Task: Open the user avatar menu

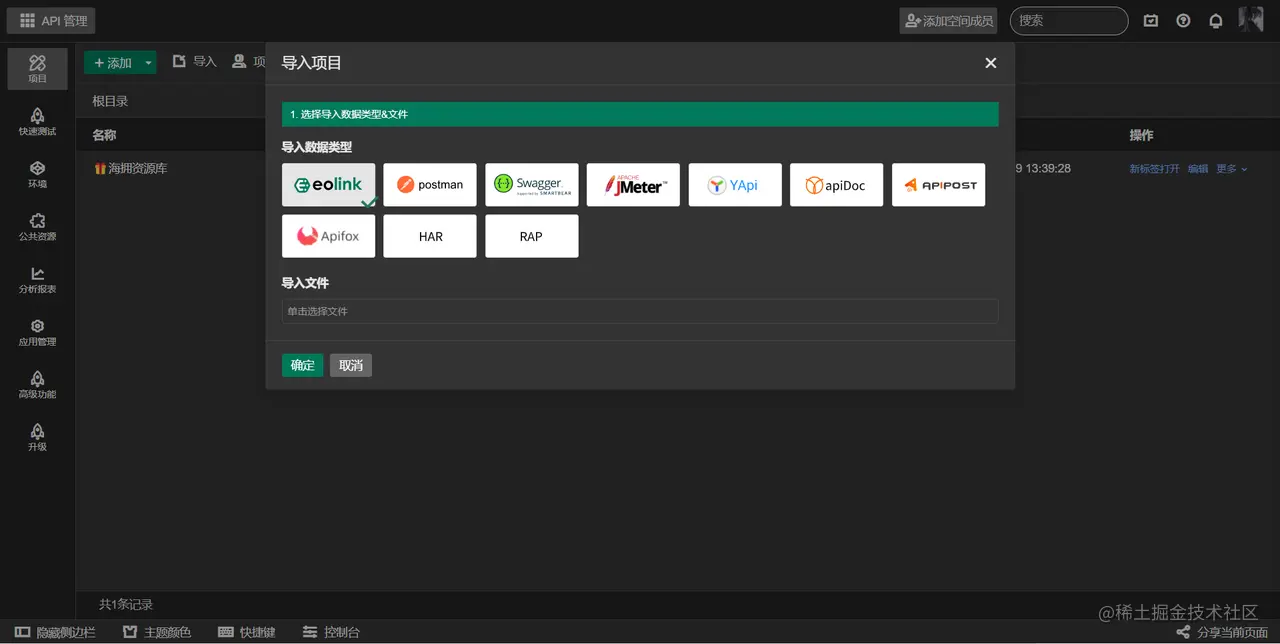Action: tap(1252, 19)
